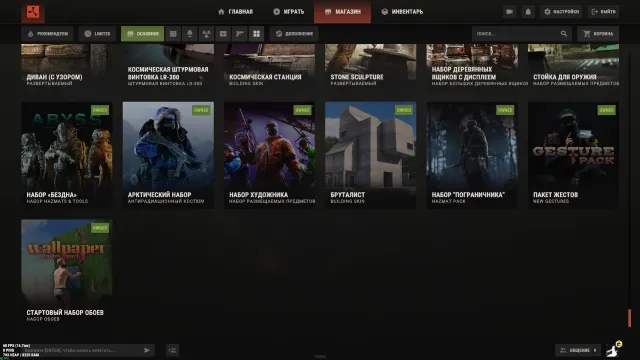Open КОСМИЧЕСКАЯ СТАНЦИЯ building skin
Viewport: 640px width, 360px height.
(269, 67)
